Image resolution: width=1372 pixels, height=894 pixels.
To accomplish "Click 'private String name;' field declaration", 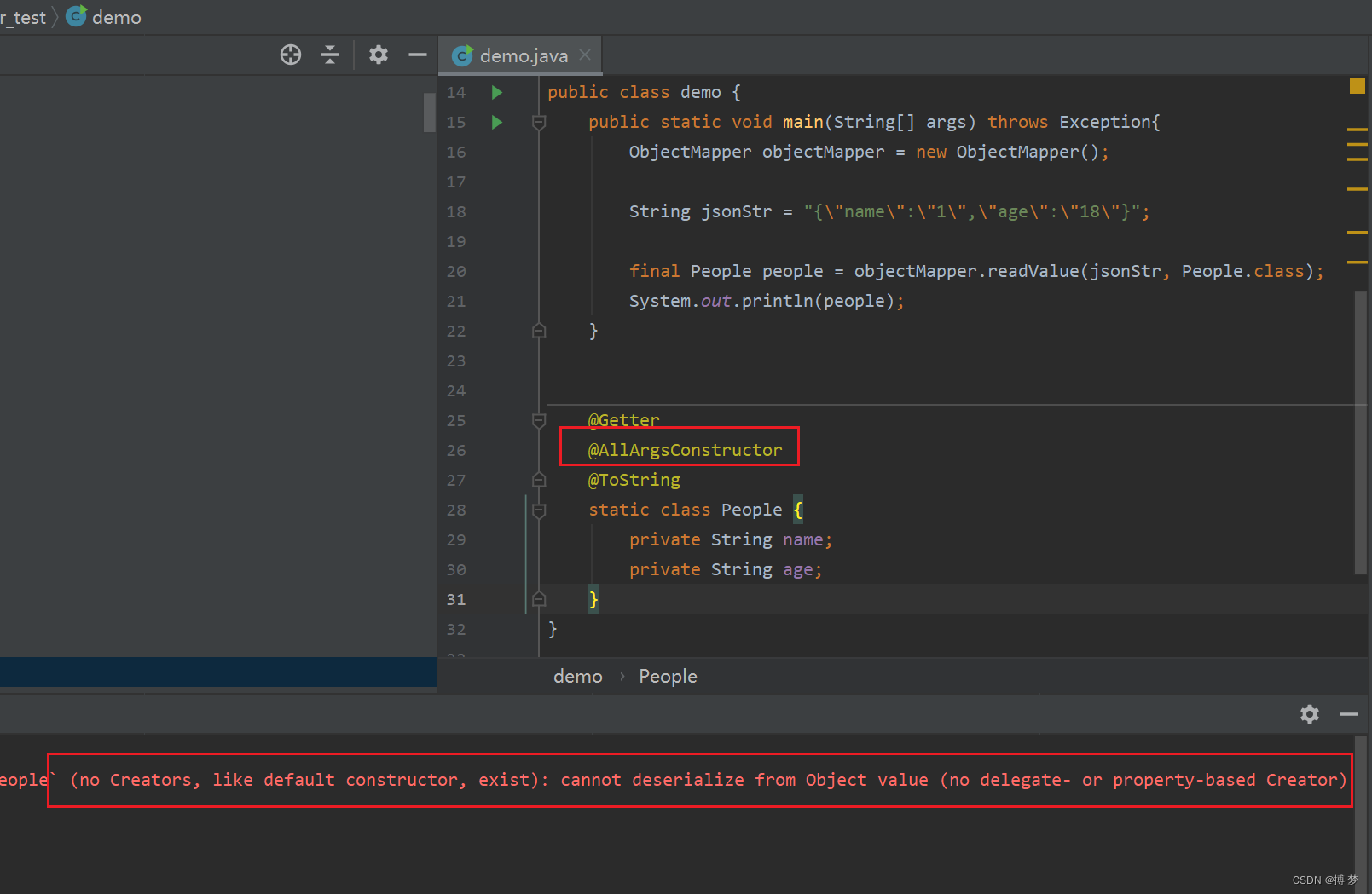I will point(731,539).
